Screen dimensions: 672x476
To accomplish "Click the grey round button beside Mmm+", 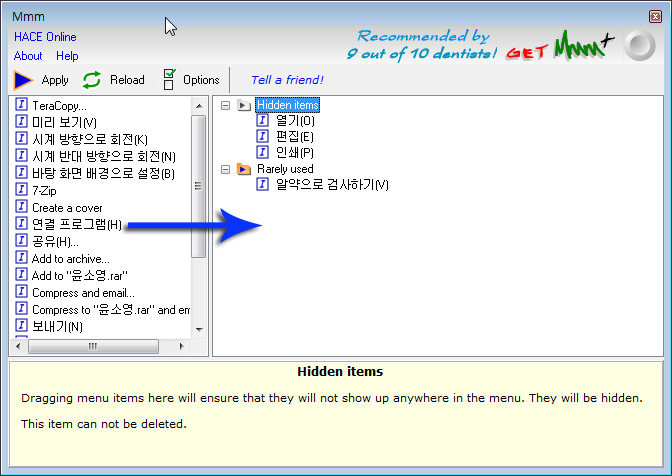I will 640,45.
